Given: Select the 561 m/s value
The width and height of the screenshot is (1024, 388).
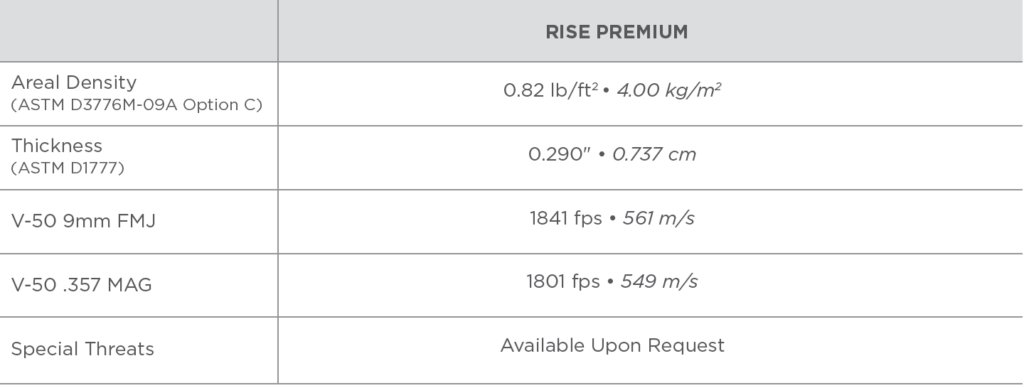Looking at the screenshot, I should (658, 218).
